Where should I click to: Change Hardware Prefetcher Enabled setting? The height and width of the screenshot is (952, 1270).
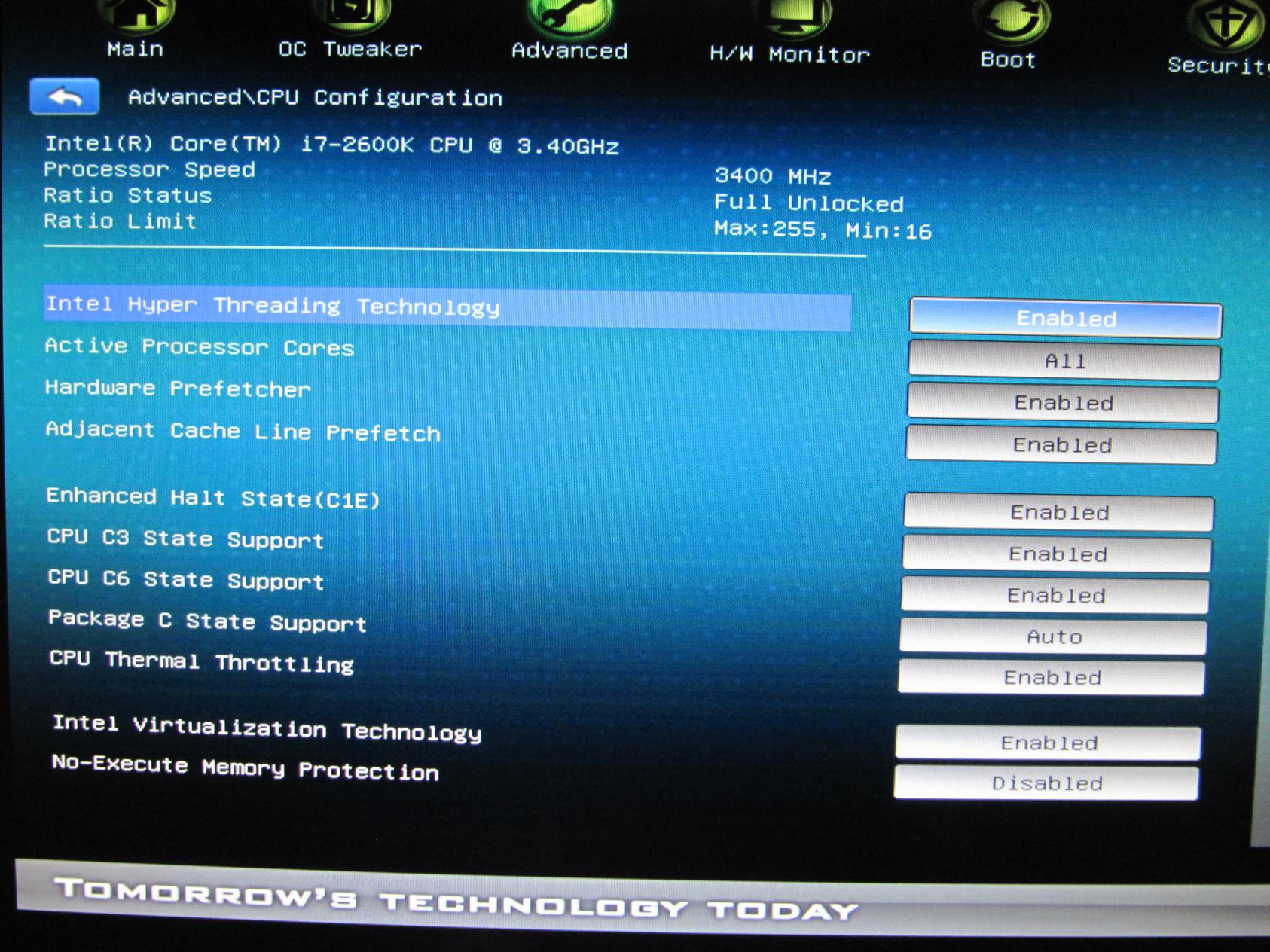click(x=1063, y=403)
